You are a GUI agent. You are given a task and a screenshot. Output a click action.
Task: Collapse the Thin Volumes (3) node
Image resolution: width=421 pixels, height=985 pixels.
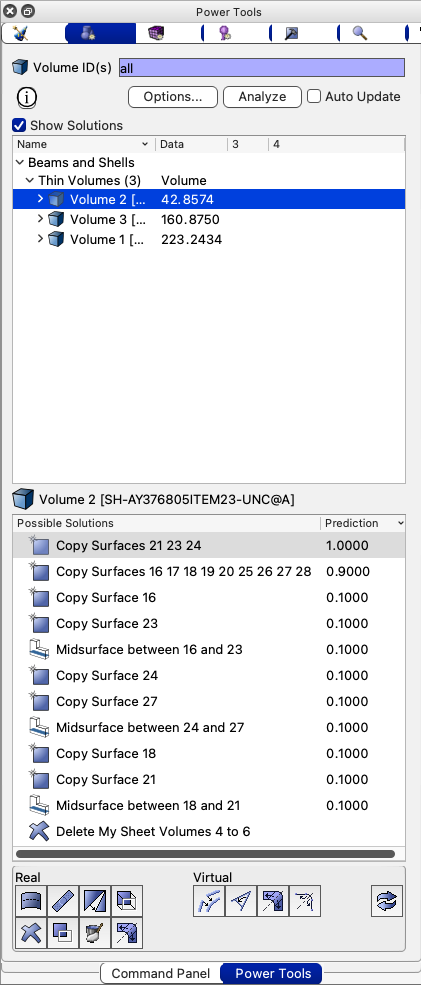30,180
